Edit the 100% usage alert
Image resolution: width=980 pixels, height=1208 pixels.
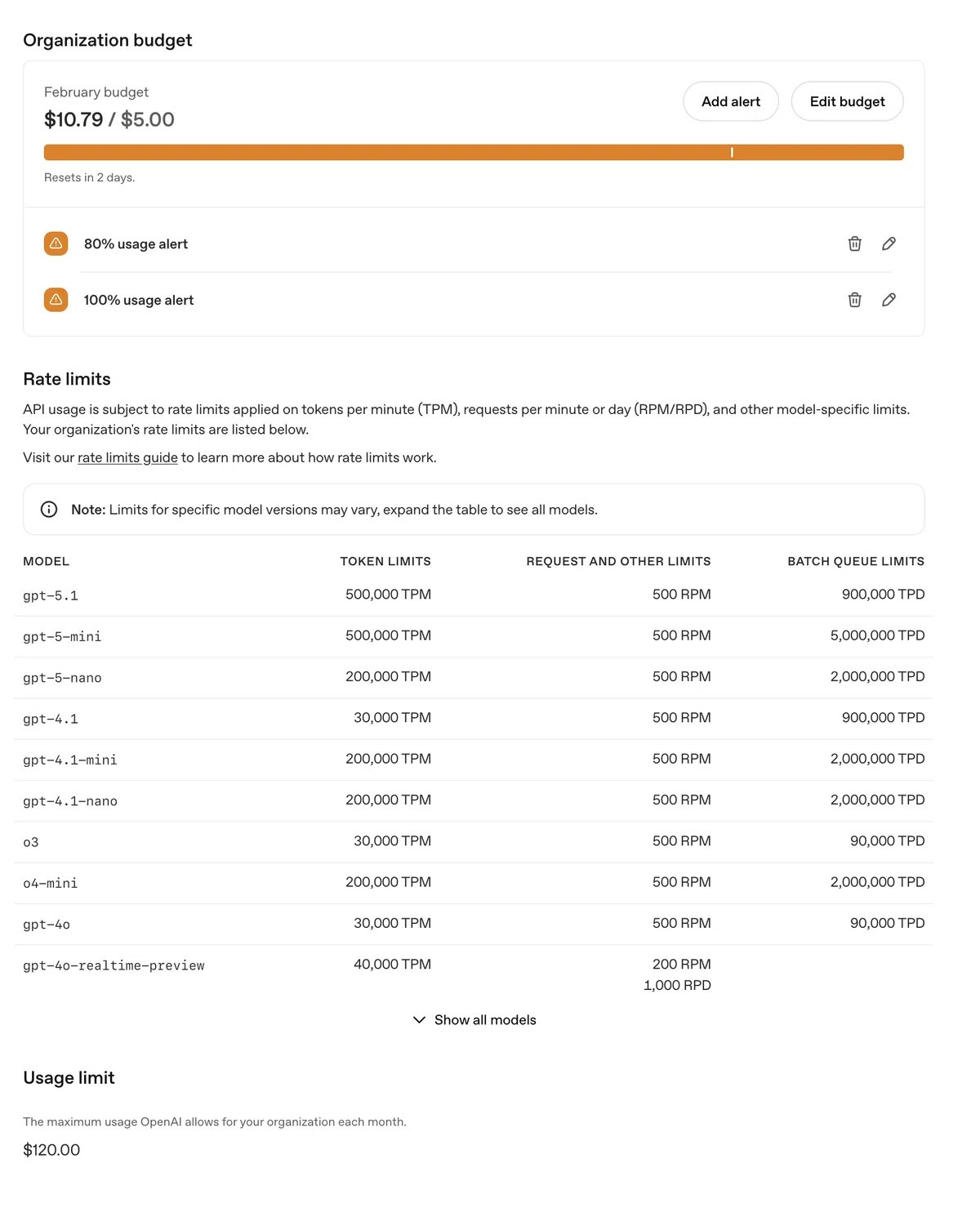click(889, 300)
